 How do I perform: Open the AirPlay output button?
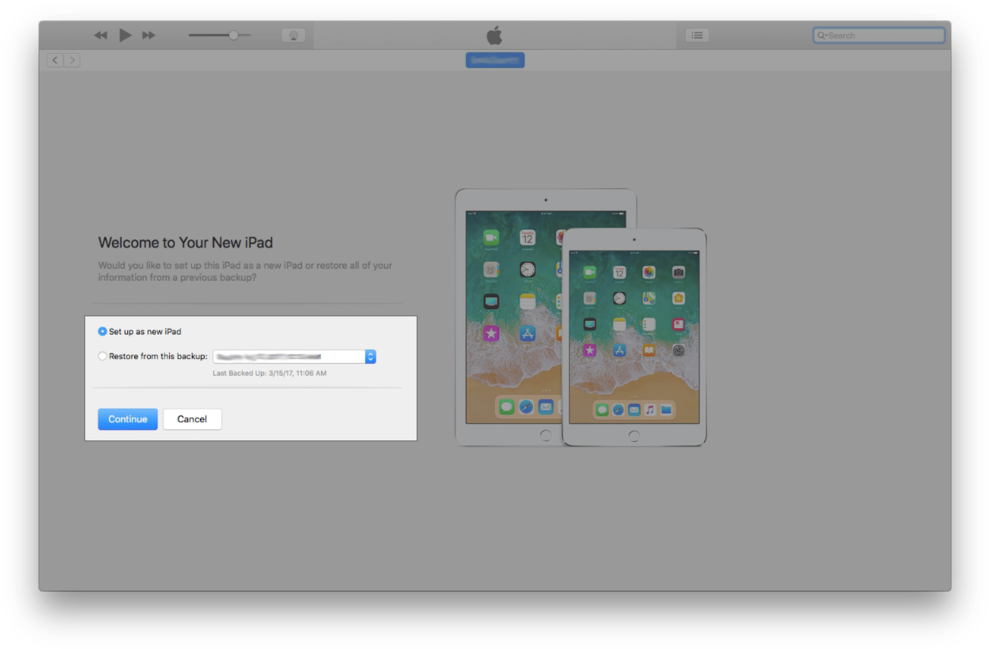click(x=293, y=35)
